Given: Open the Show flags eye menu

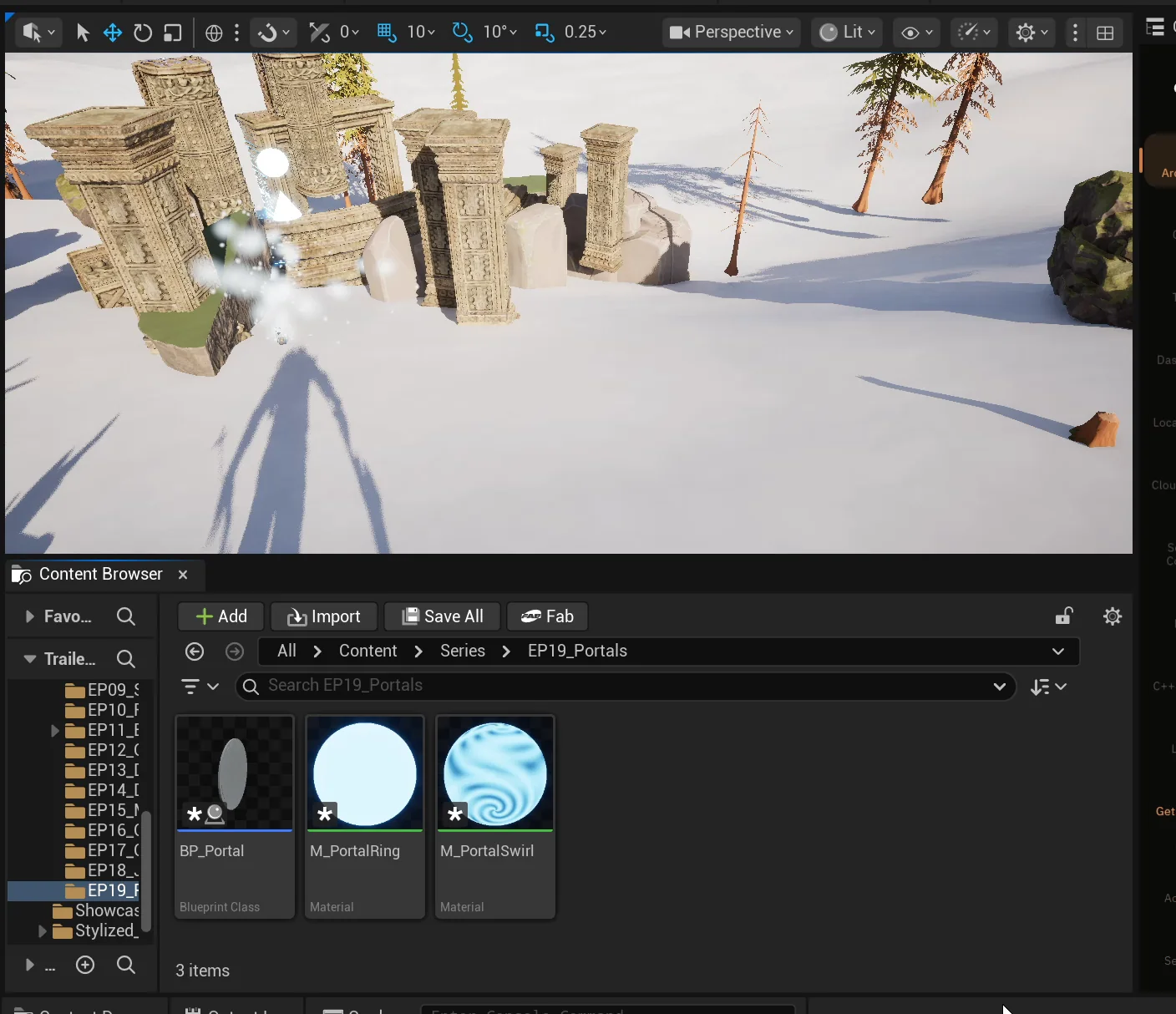Looking at the screenshot, I should point(917,33).
